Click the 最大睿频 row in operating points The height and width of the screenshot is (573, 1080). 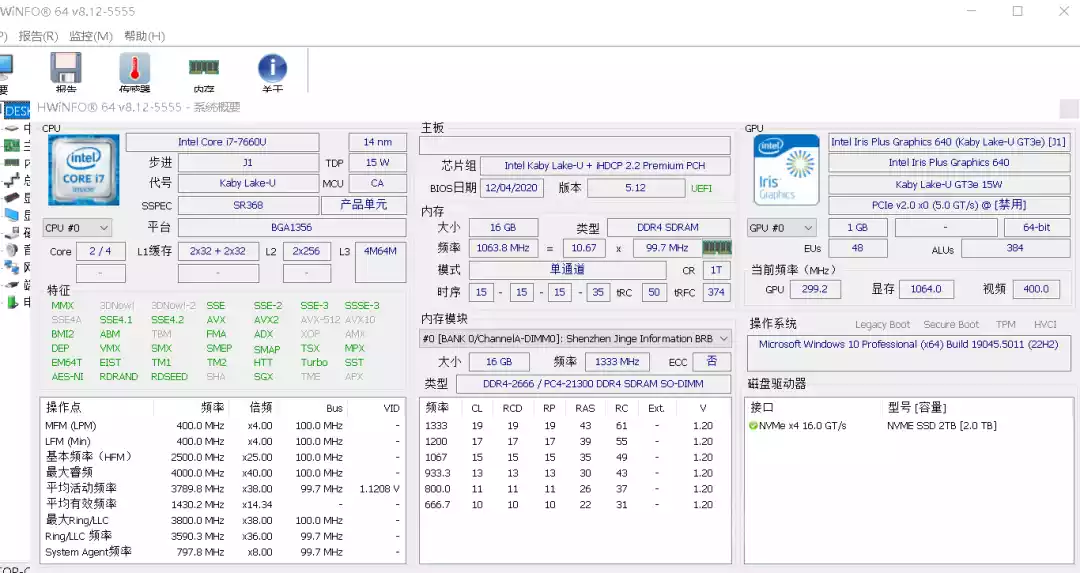click(222, 473)
